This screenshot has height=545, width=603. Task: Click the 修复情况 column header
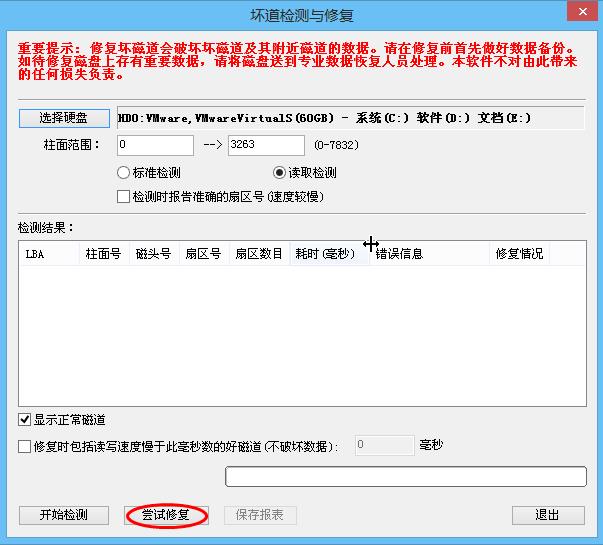tap(520, 253)
